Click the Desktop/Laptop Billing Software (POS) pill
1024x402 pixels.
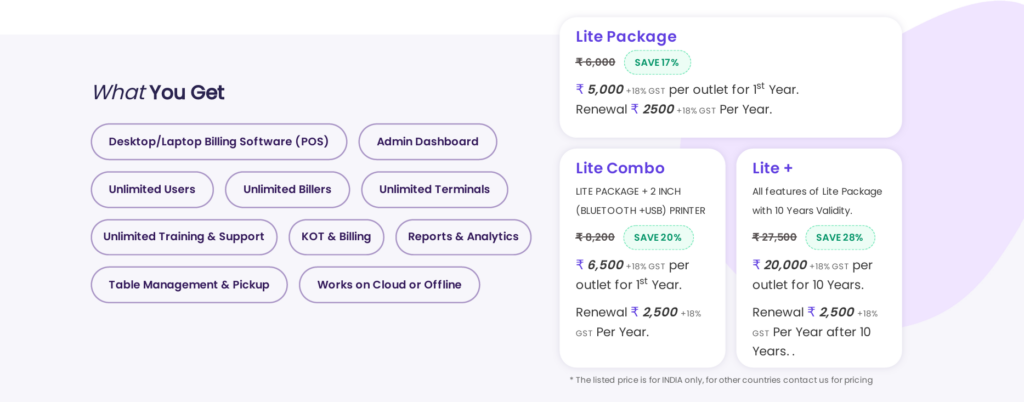tap(218, 142)
